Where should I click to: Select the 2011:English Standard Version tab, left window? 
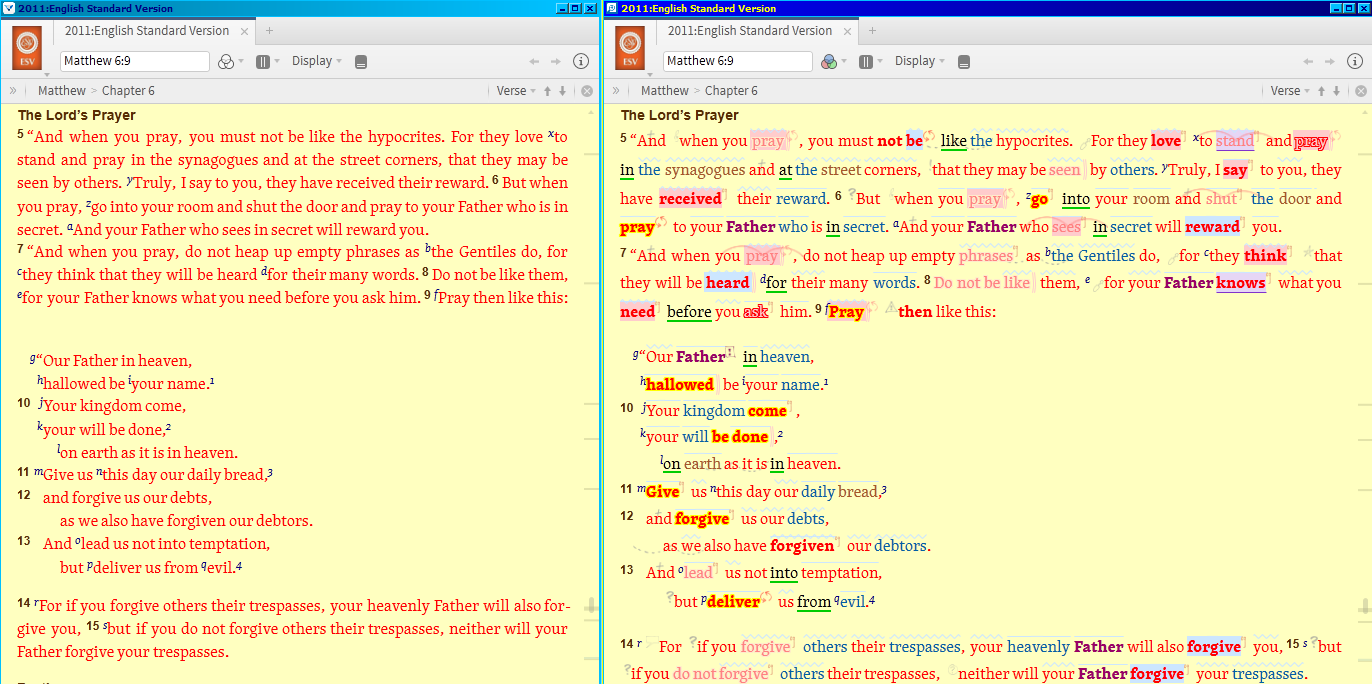[147, 31]
